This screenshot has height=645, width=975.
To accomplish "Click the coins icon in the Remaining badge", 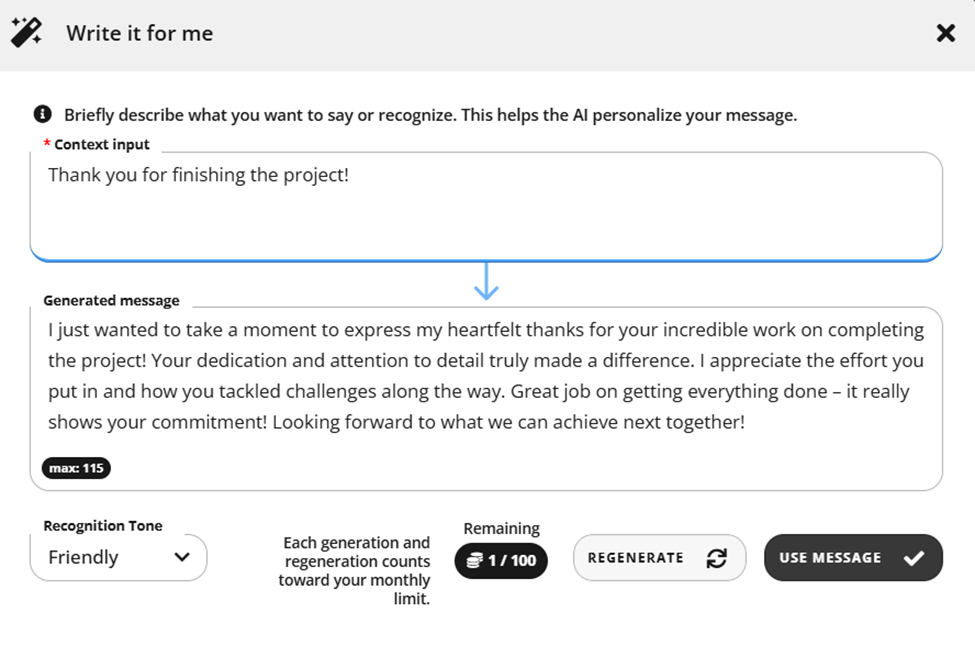I will point(474,560).
